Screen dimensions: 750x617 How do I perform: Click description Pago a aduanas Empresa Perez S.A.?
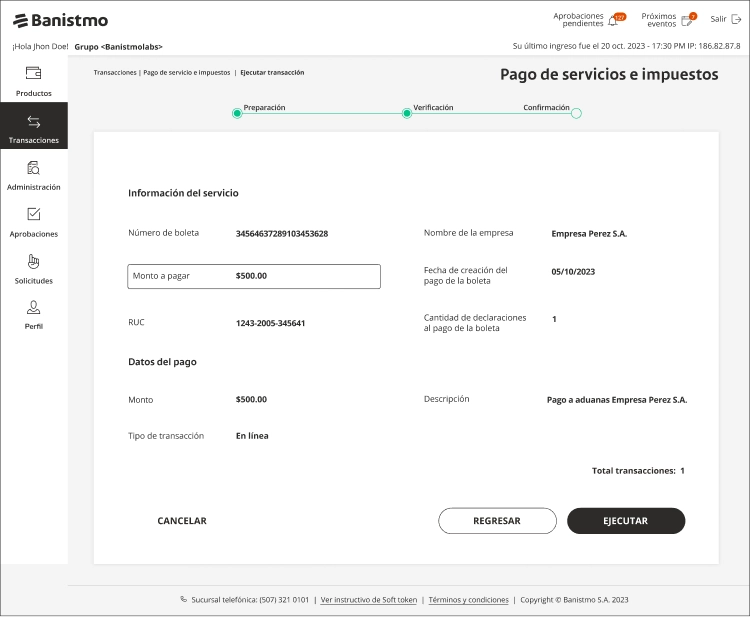(617, 400)
